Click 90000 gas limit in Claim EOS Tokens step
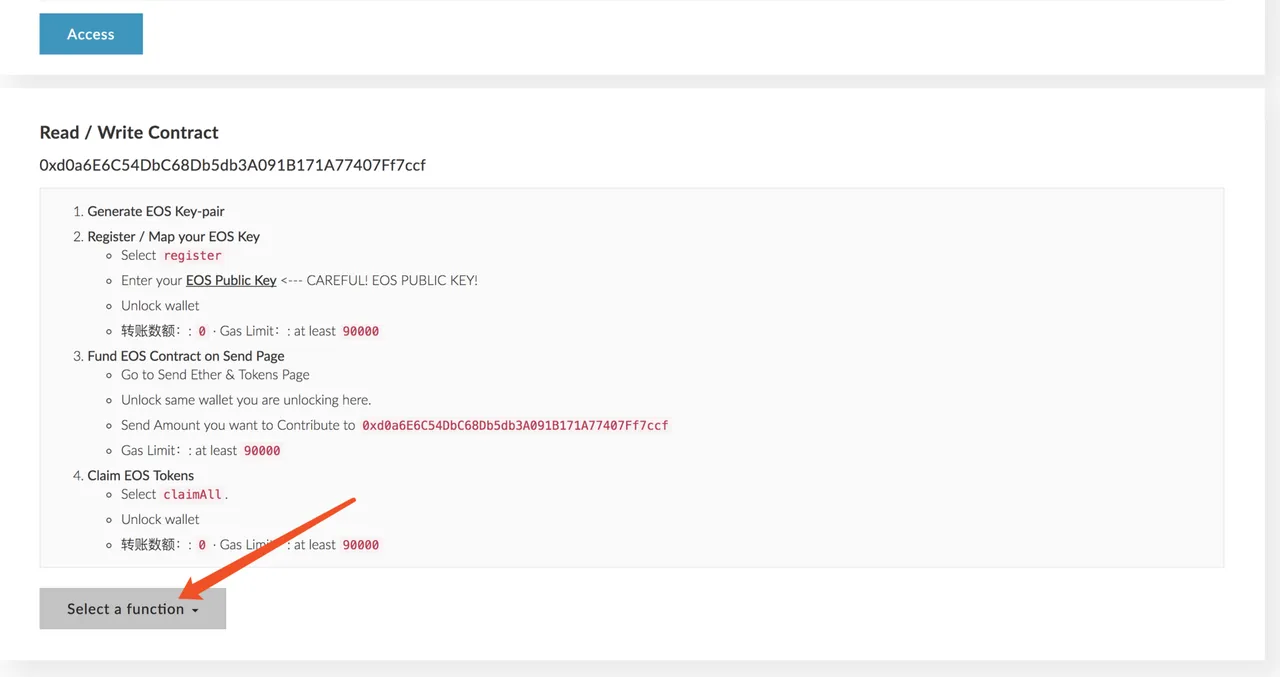The width and height of the screenshot is (1280, 677). 361,545
